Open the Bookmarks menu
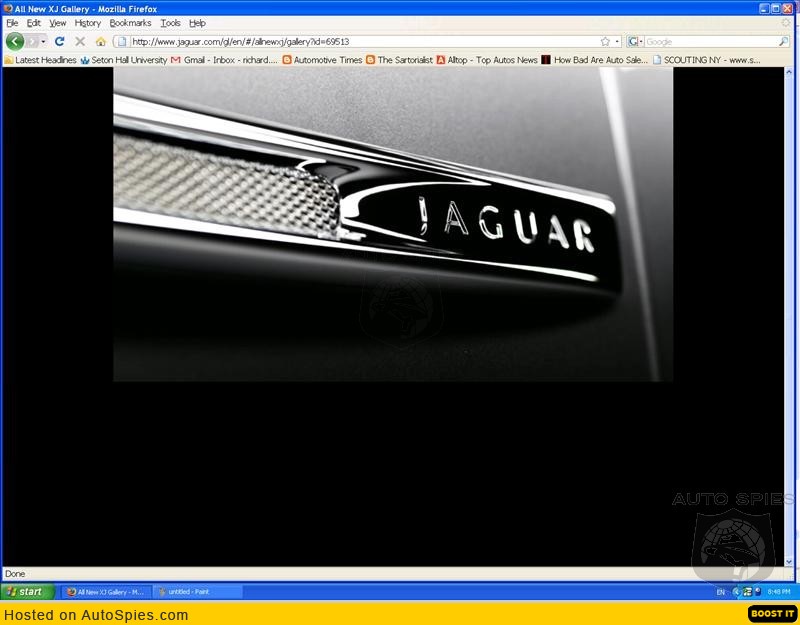The height and width of the screenshot is (625, 800). 130,23
